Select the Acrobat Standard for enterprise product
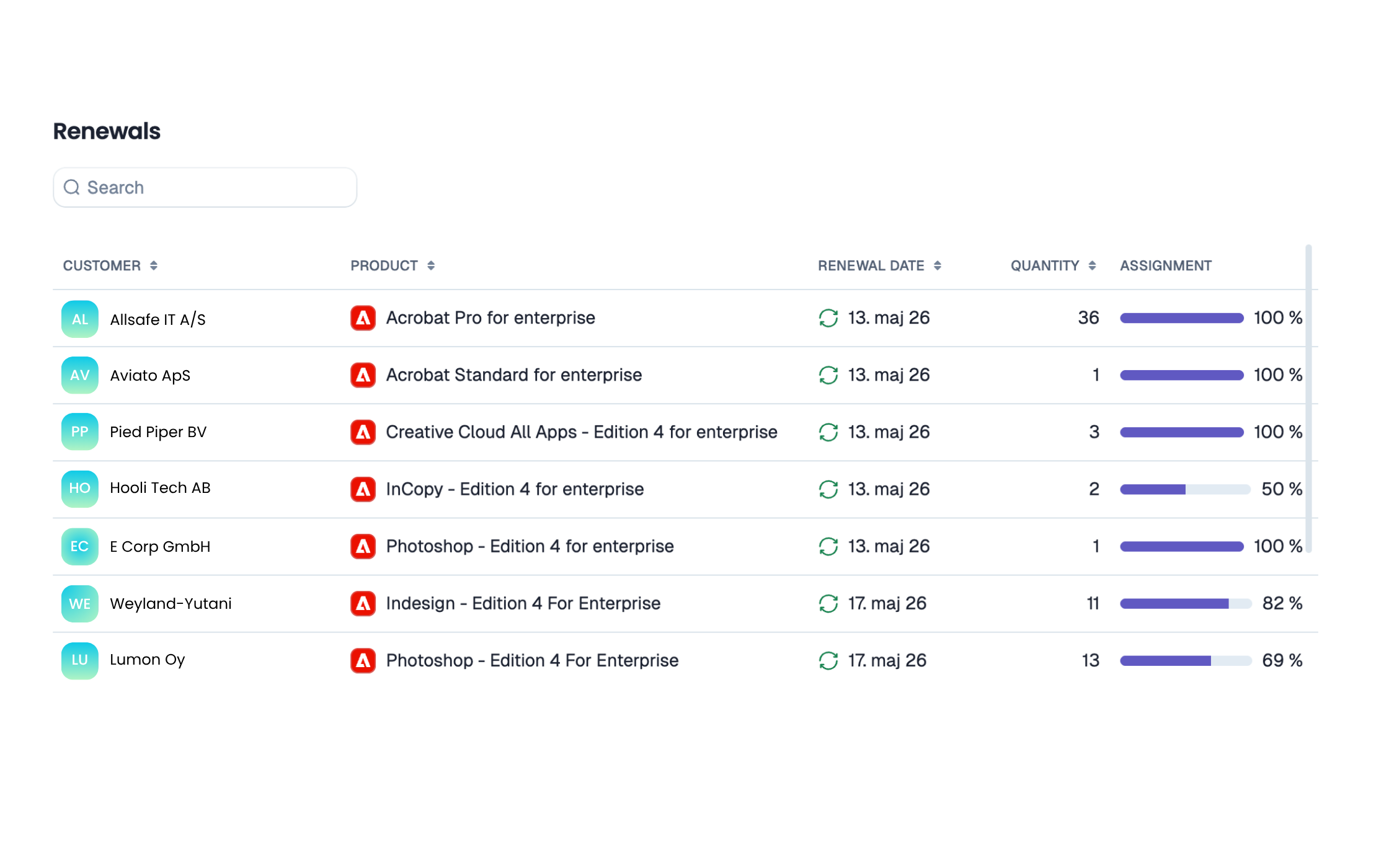 click(x=513, y=374)
